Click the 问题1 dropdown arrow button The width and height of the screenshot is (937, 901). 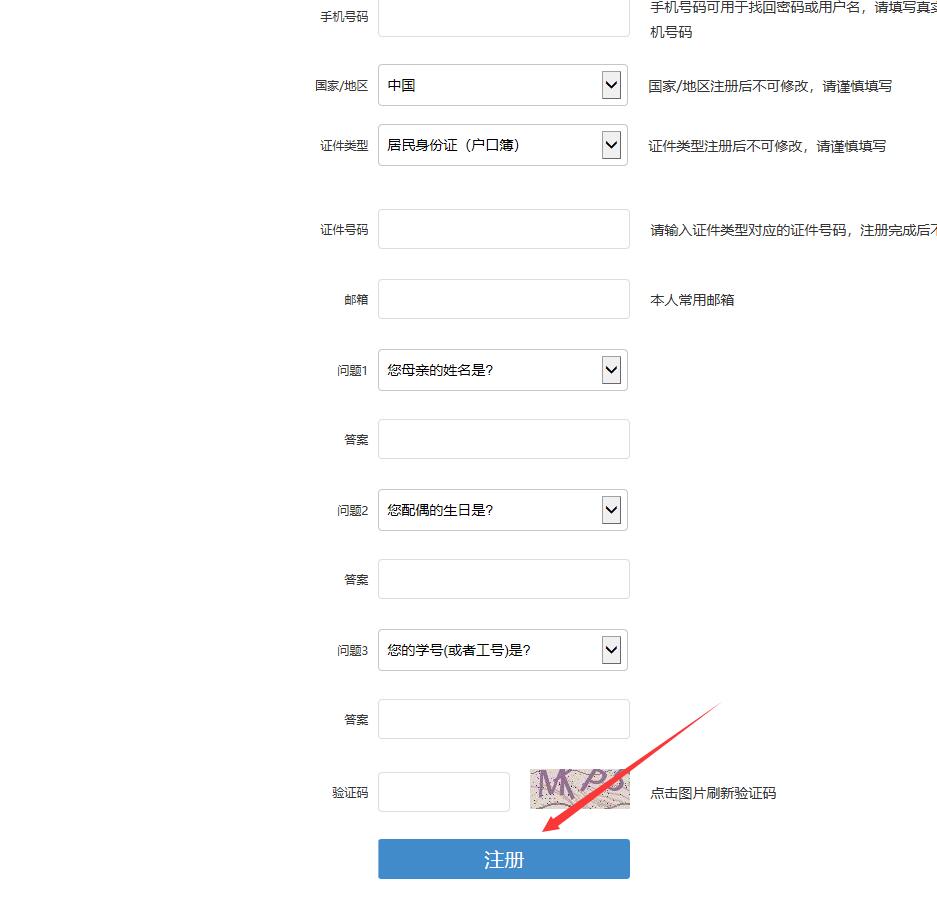tap(611, 370)
